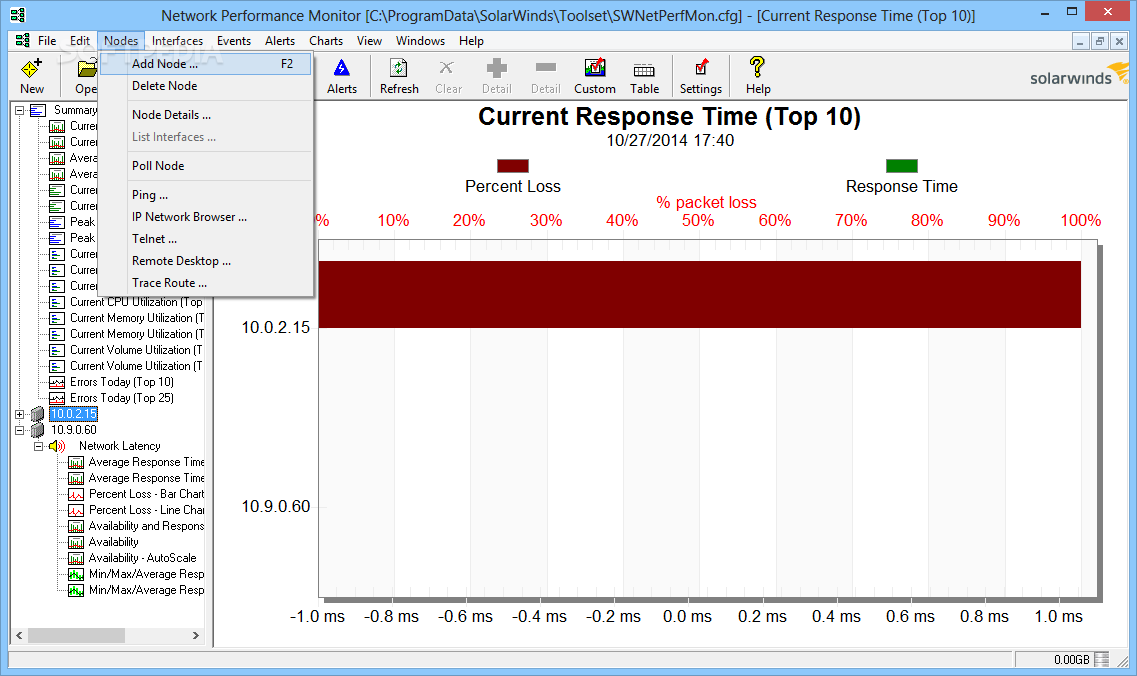
Task: Select Errors Today (Top 25) tree item
Action: point(122,398)
